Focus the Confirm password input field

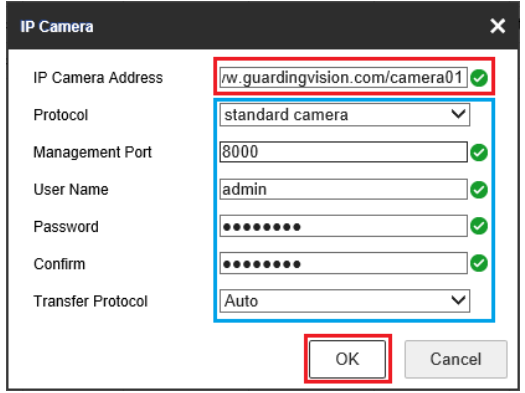point(343,263)
